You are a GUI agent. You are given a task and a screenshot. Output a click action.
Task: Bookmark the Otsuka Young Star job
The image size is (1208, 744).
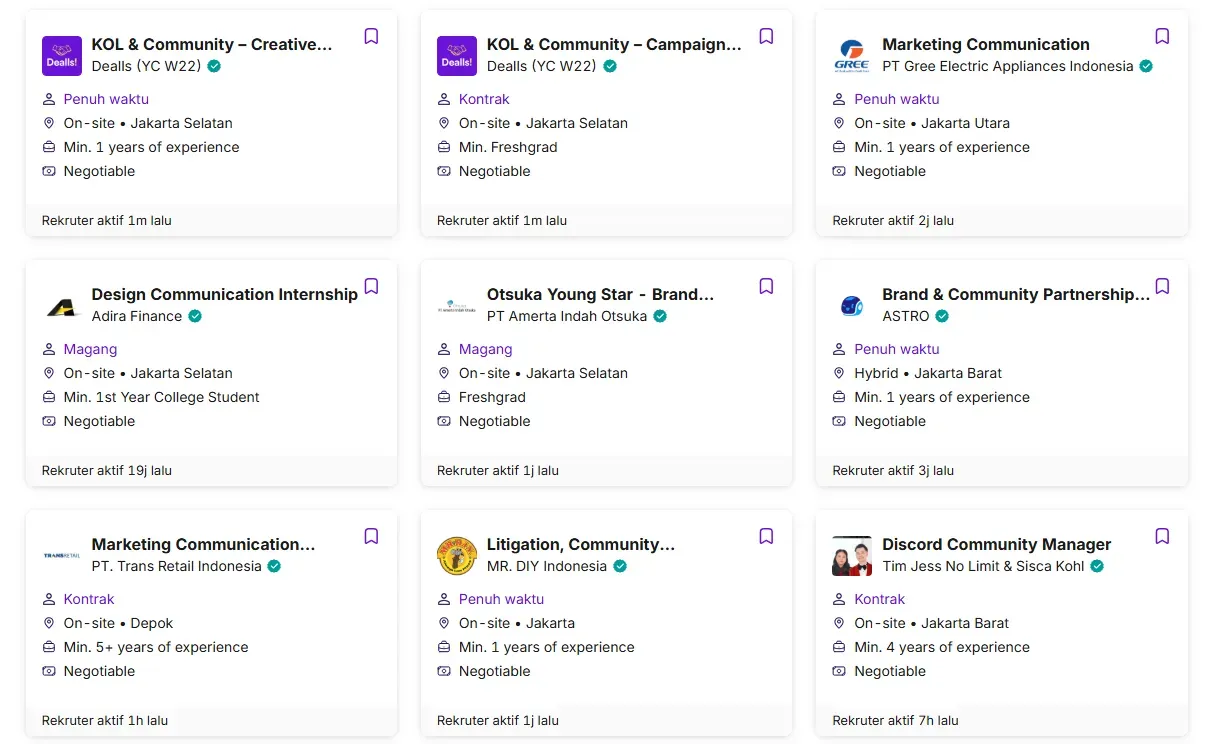click(x=766, y=287)
